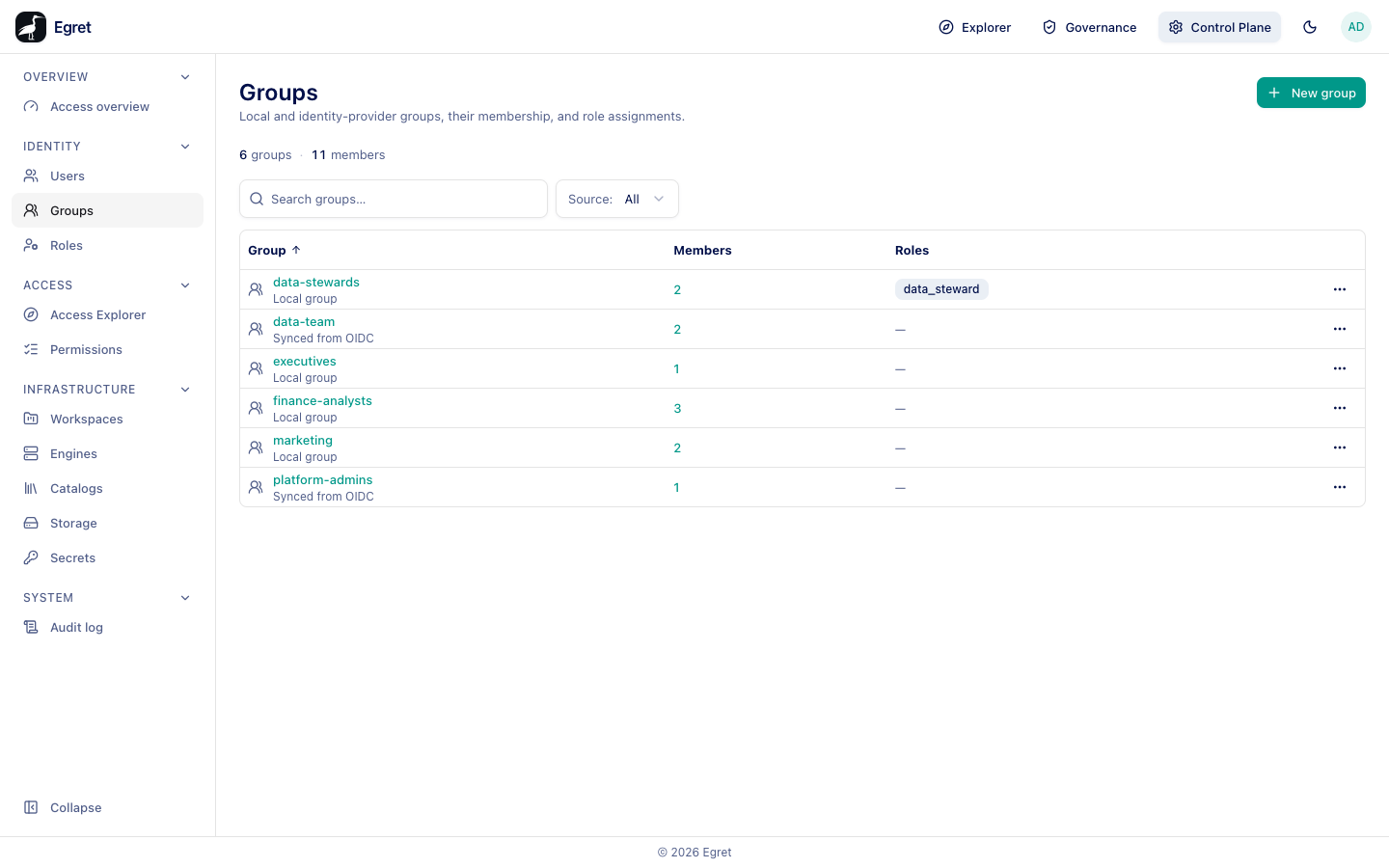Open Access overview page
The height and width of the screenshot is (868, 1389).
coord(107,106)
